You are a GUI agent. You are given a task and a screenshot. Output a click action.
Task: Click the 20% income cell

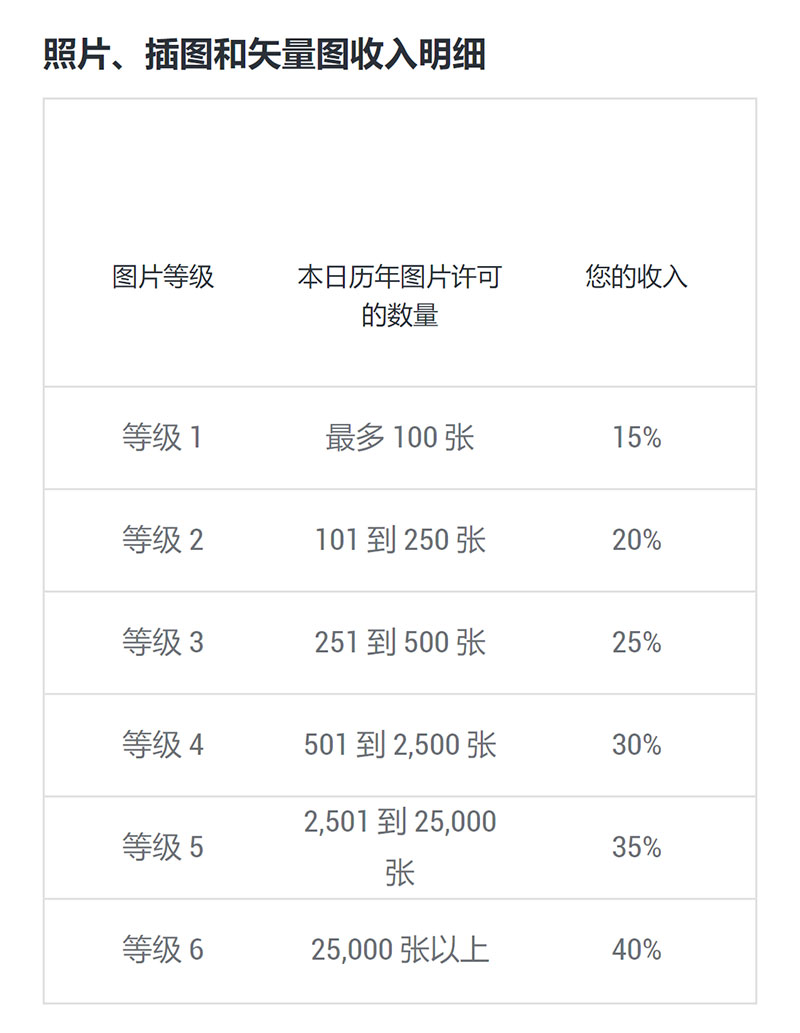tap(637, 540)
